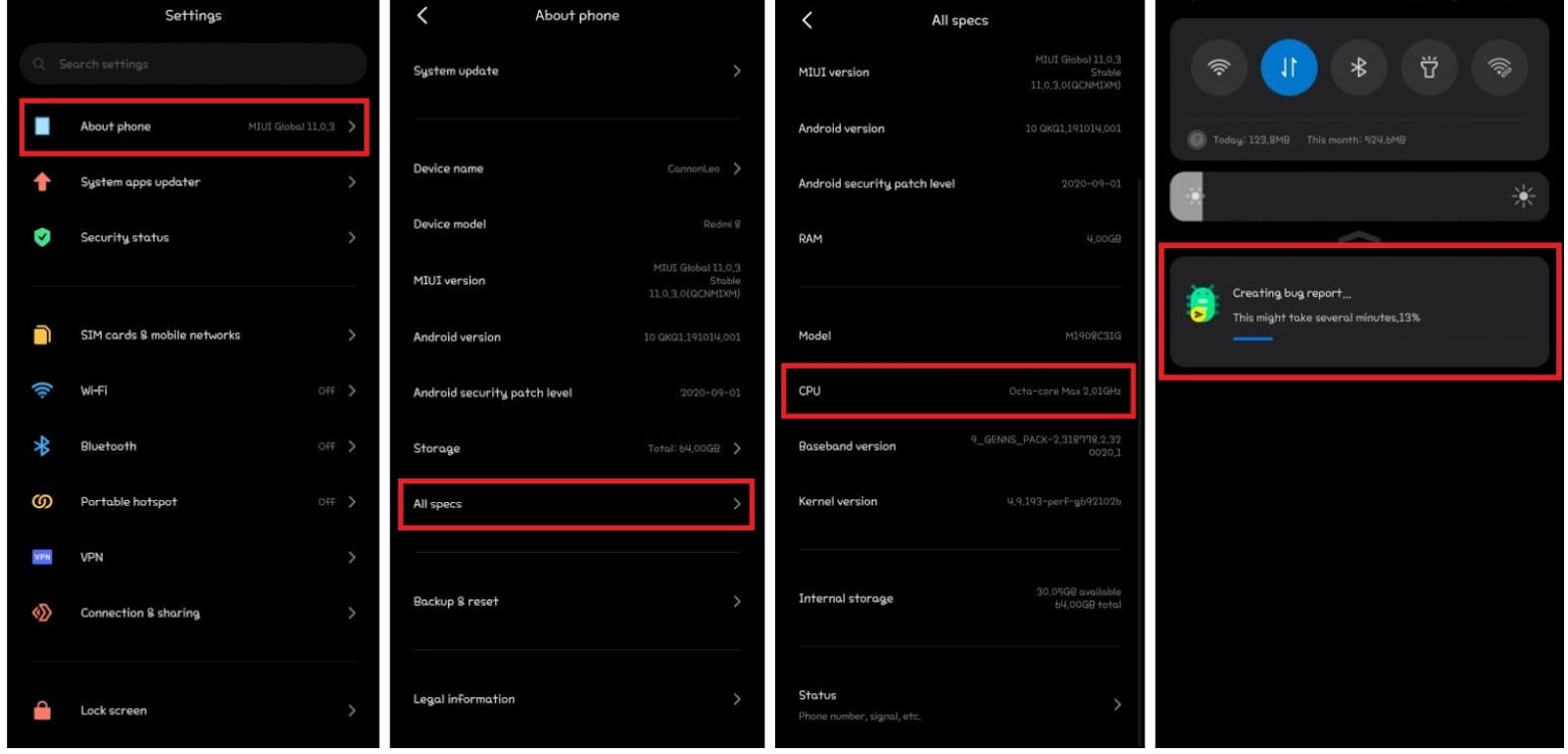Tap the bug report notification icon
This screenshot has width=1568, height=754.
(x=1201, y=305)
